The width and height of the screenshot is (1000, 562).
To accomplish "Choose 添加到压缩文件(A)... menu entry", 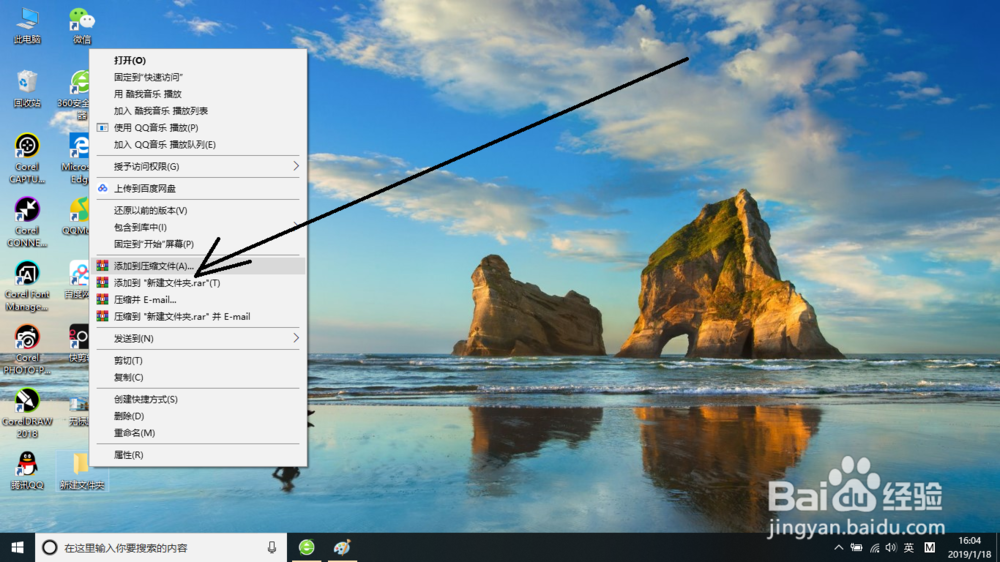I will click(x=198, y=265).
